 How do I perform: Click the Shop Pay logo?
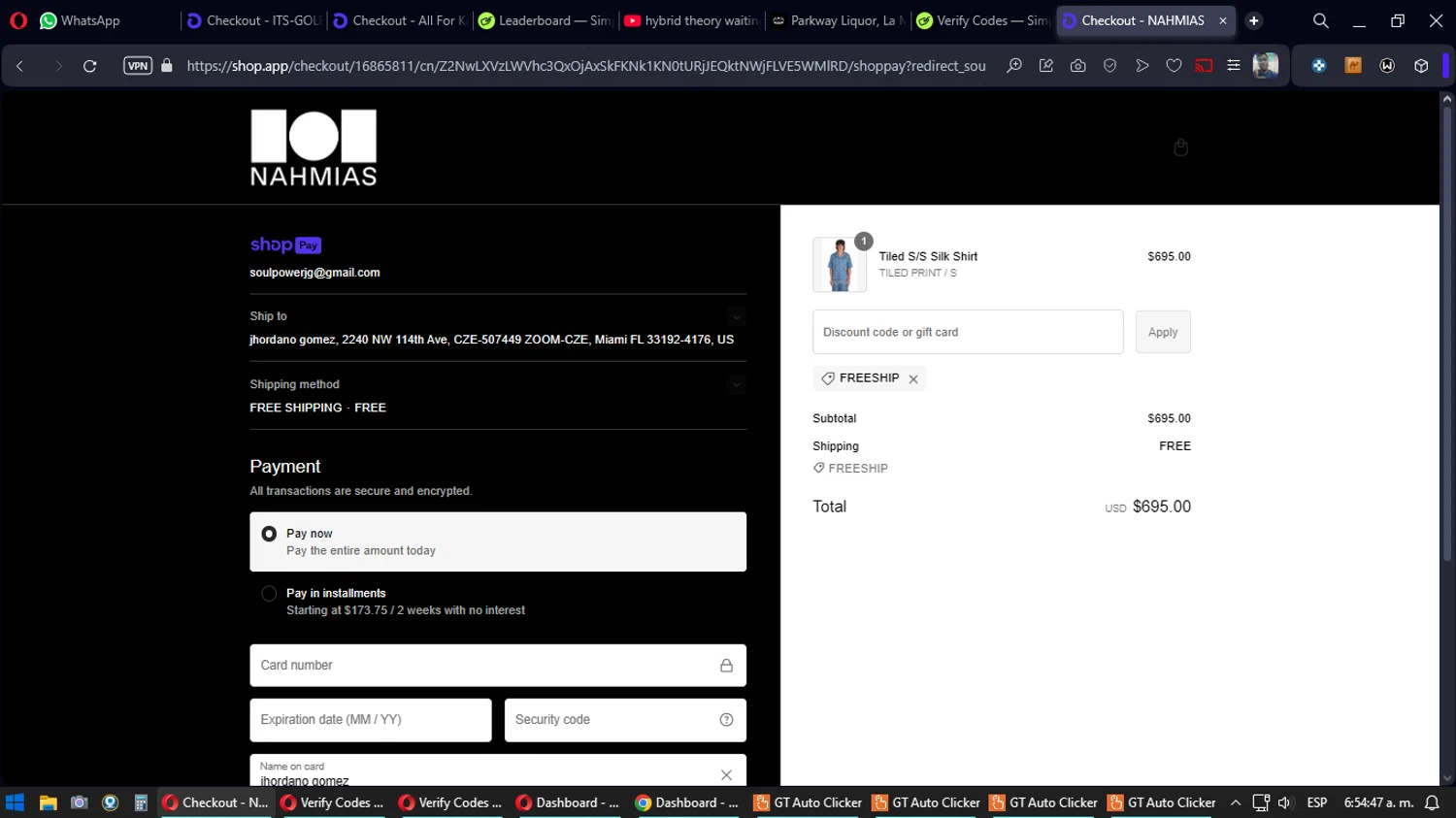285,245
